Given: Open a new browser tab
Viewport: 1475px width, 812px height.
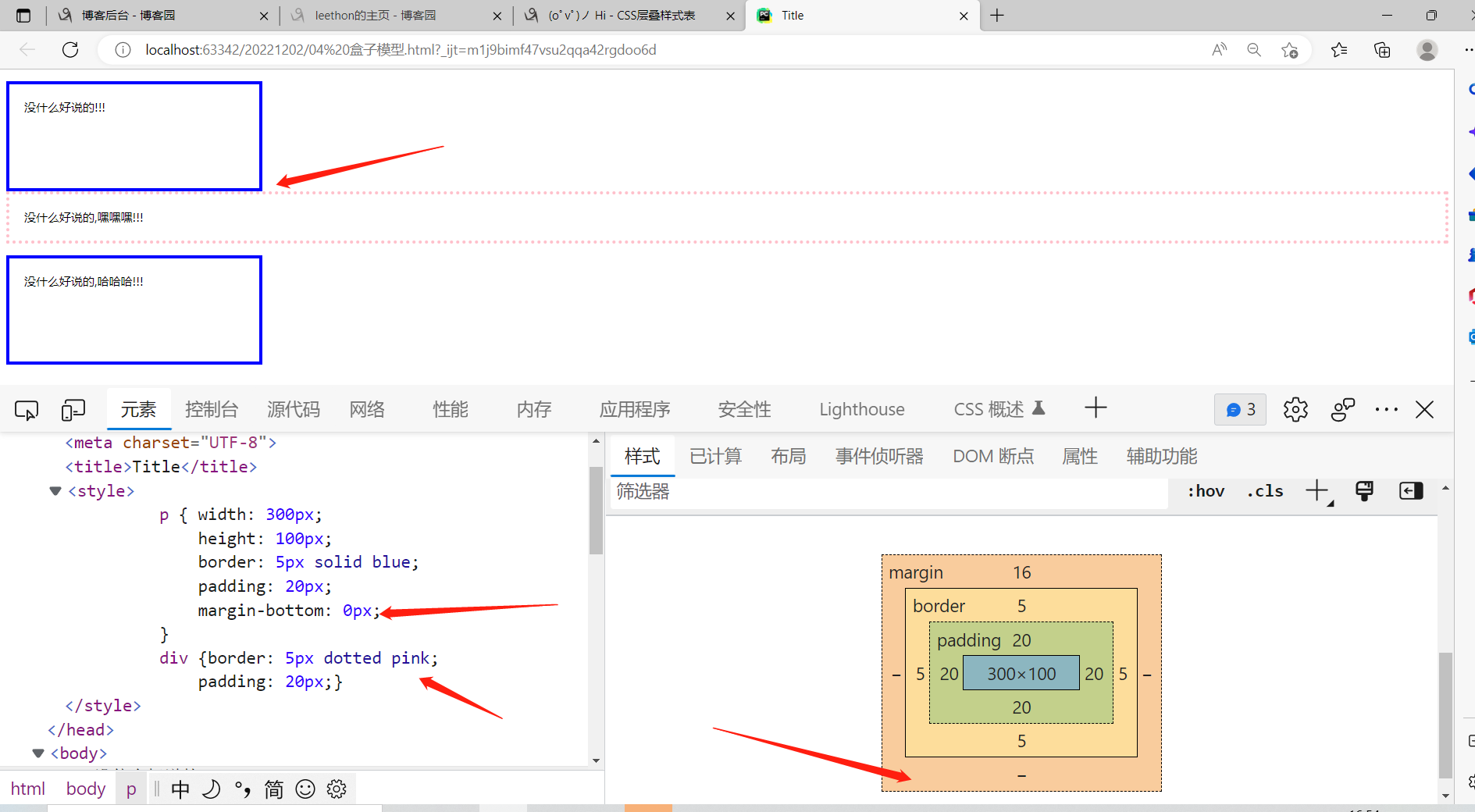Looking at the screenshot, I should tap(997, 16).
